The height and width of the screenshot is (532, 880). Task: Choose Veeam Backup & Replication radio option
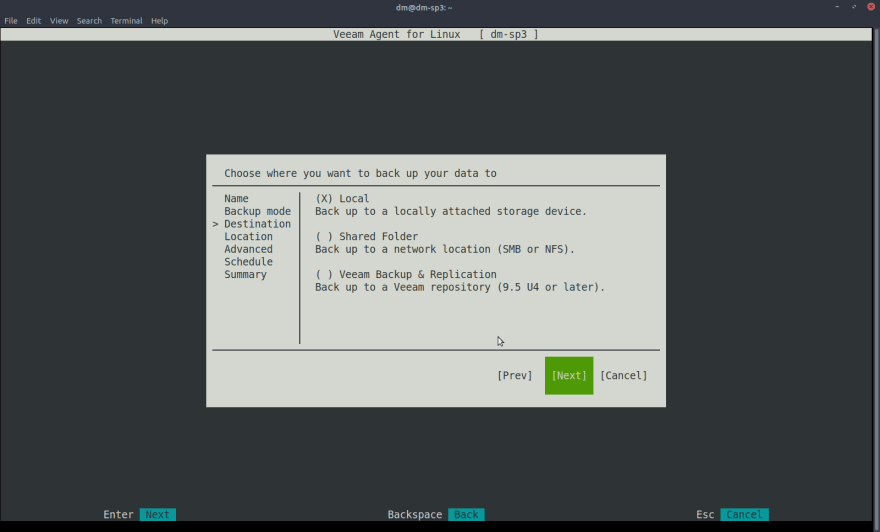406,274
